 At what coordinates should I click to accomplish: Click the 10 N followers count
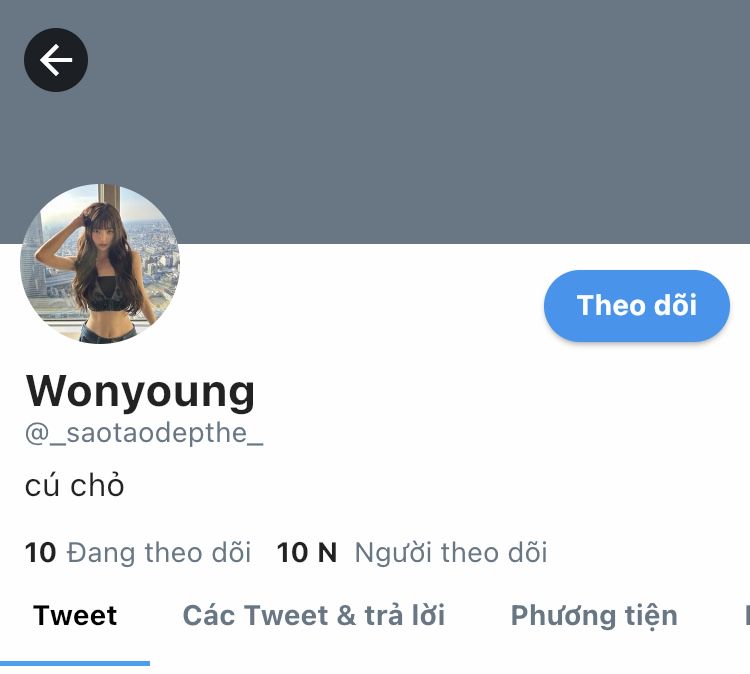307,552
